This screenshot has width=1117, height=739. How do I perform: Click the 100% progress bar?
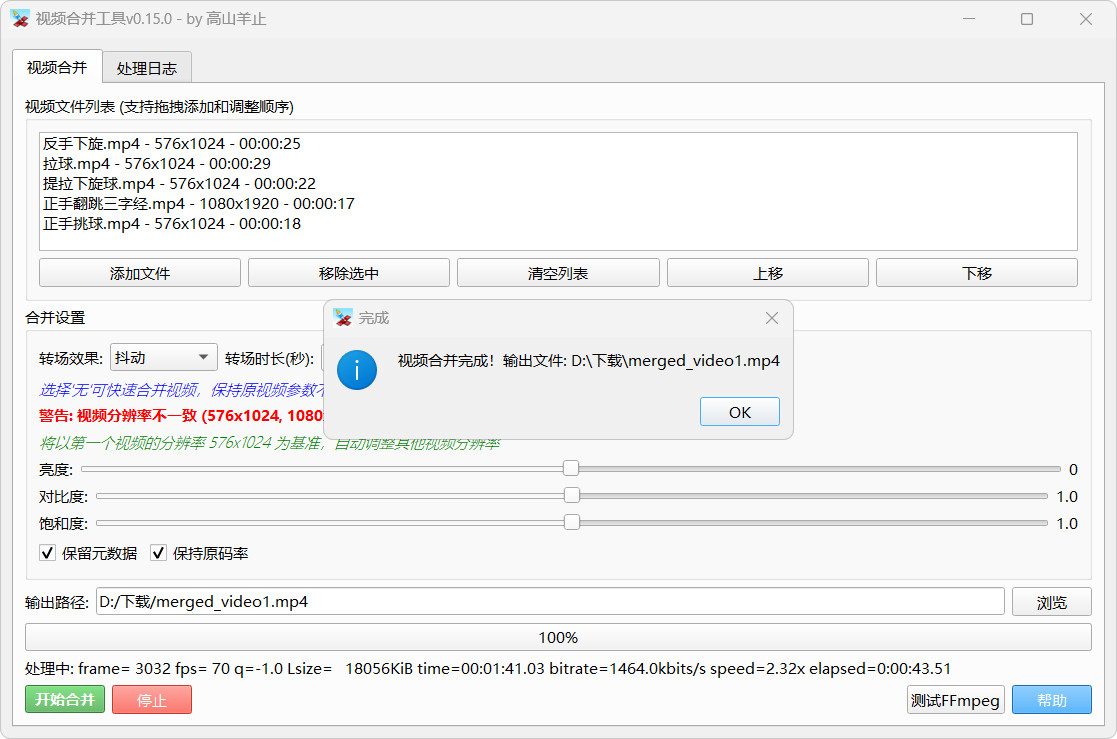558,637
